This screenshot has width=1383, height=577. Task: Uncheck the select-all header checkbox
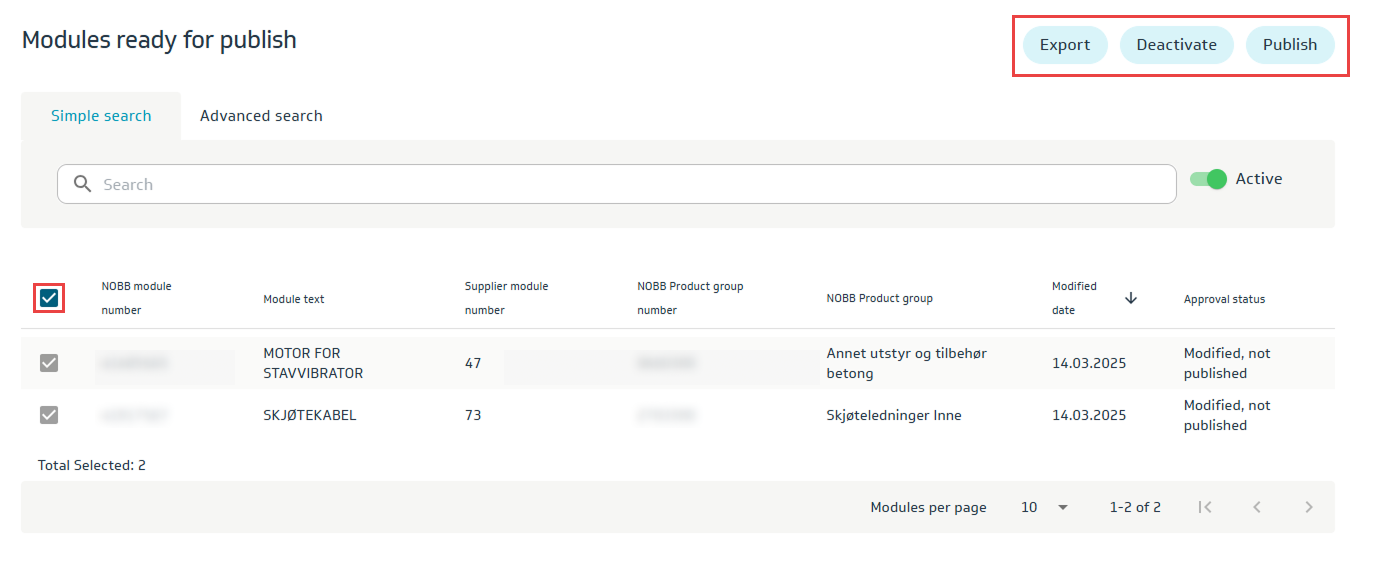tap(49, 298)
